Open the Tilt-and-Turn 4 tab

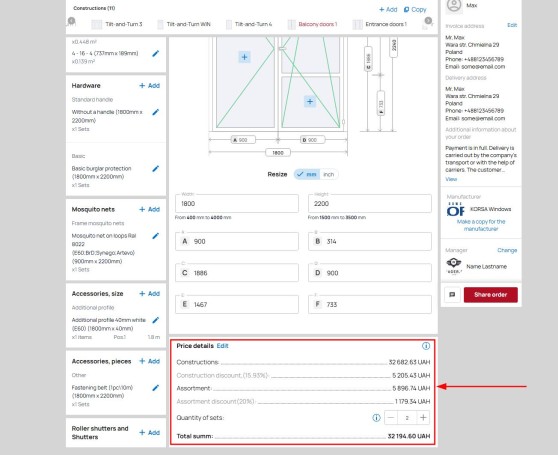[249, 24]
